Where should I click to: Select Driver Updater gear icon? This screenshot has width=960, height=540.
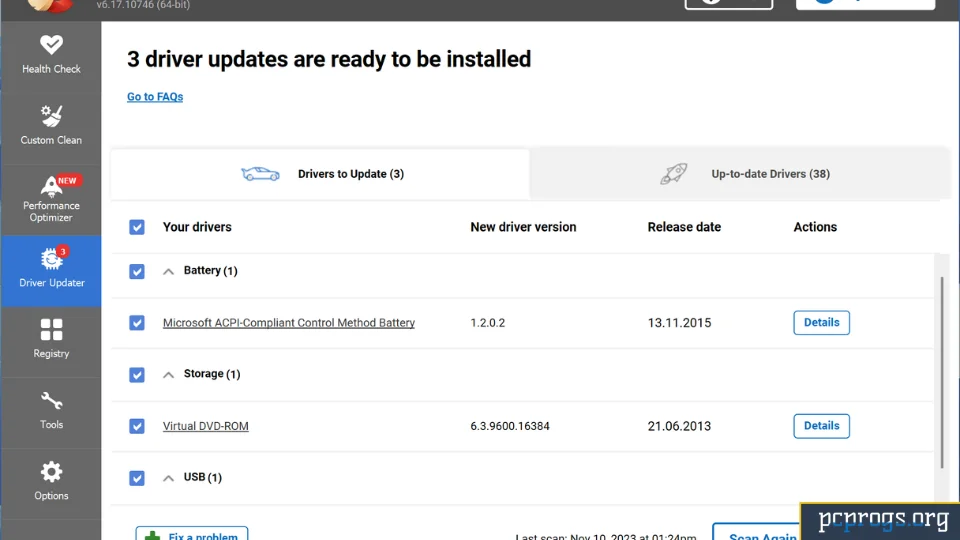51,259
